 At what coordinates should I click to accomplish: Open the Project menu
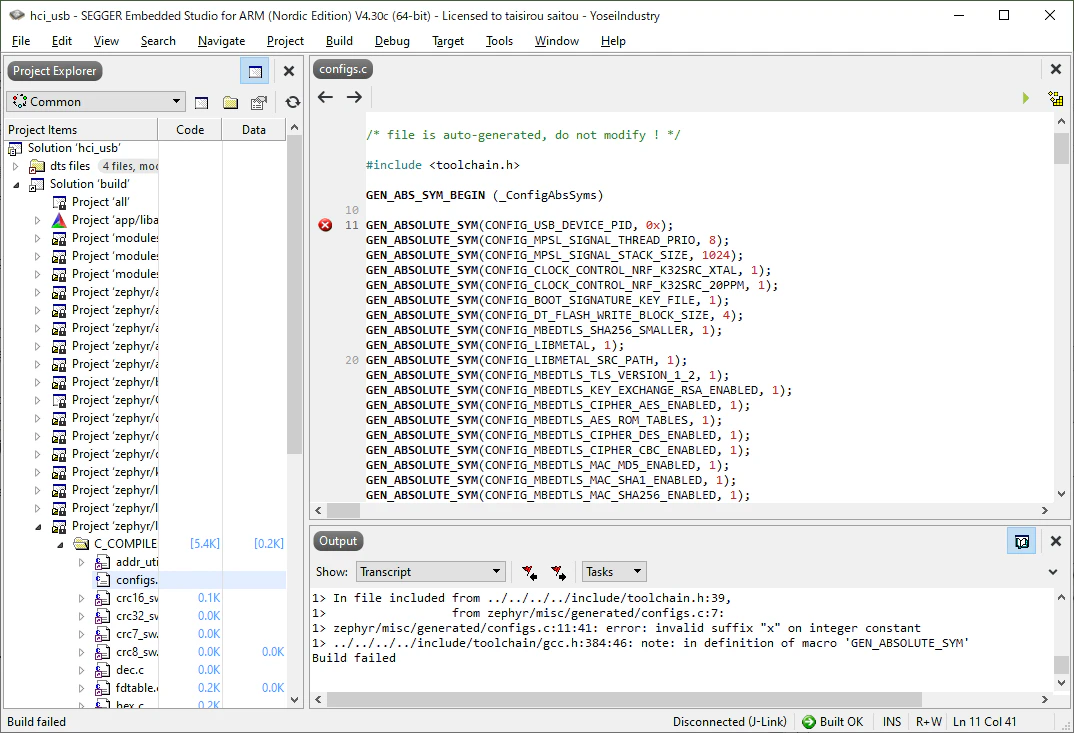pos(285,41)
